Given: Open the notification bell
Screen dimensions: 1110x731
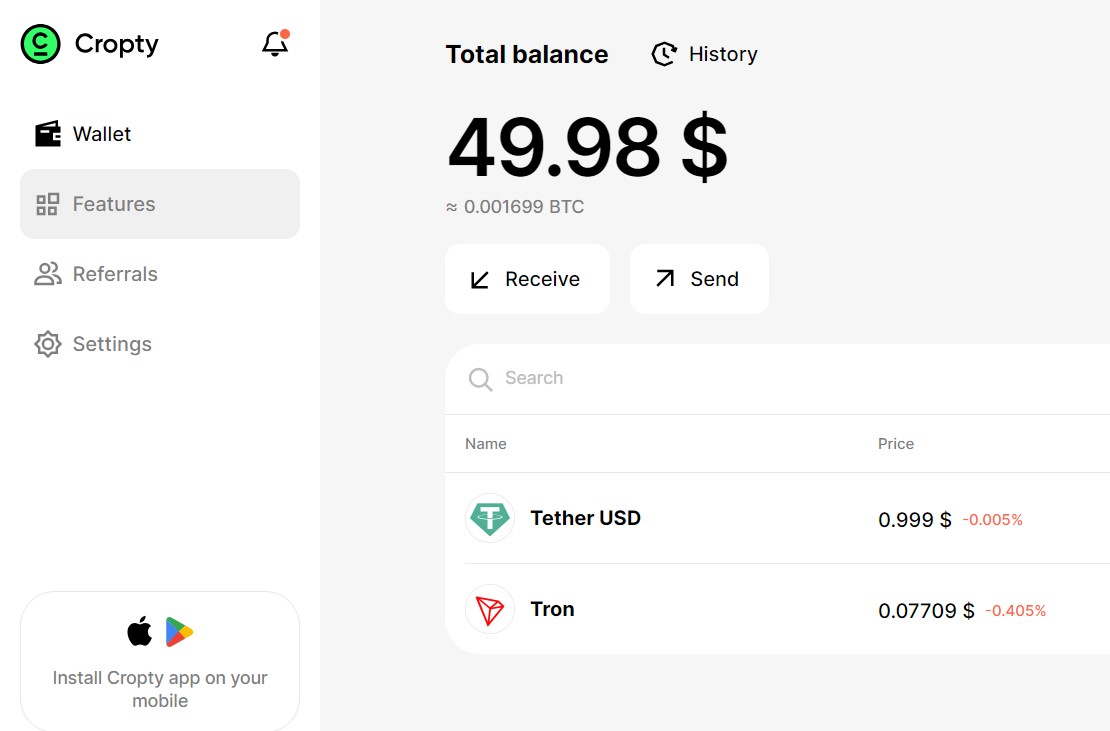Looking at the screenshot, I should [x=274, y=44].
